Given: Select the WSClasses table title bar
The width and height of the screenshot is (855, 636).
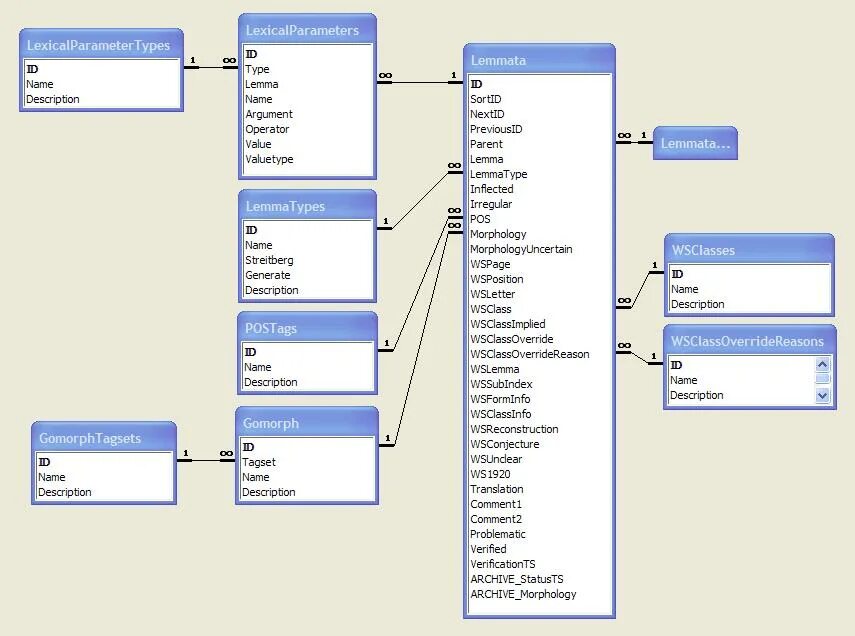Looking at the screenshot, I should point(749,250).
